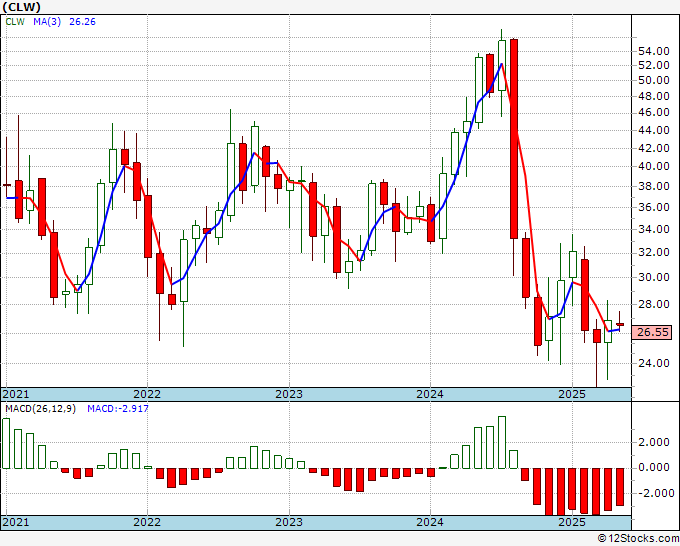Click the 28.00 price axis label
Screen dimensions: 680x546
(654, 304)
